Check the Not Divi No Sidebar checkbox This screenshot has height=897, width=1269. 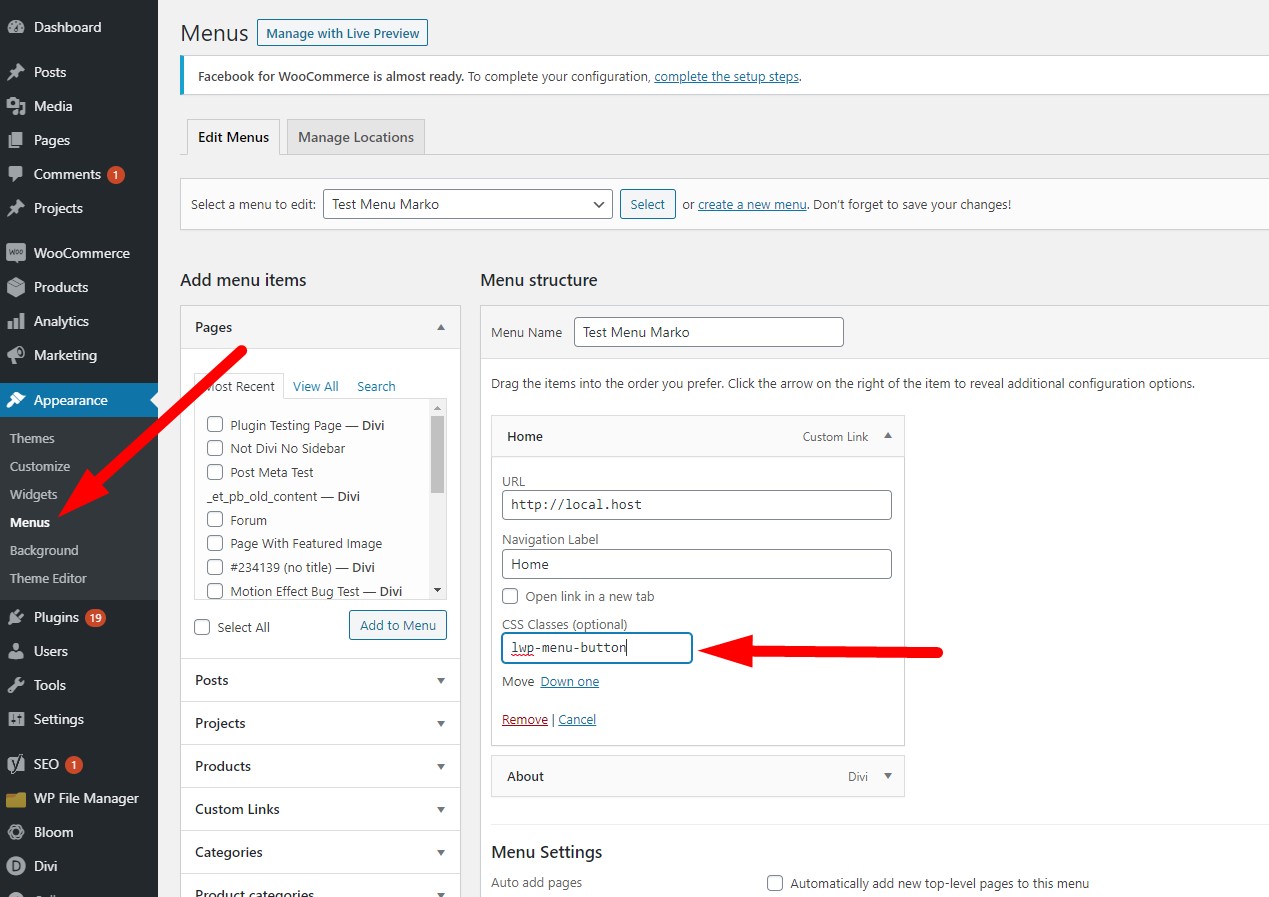point(215,448)
